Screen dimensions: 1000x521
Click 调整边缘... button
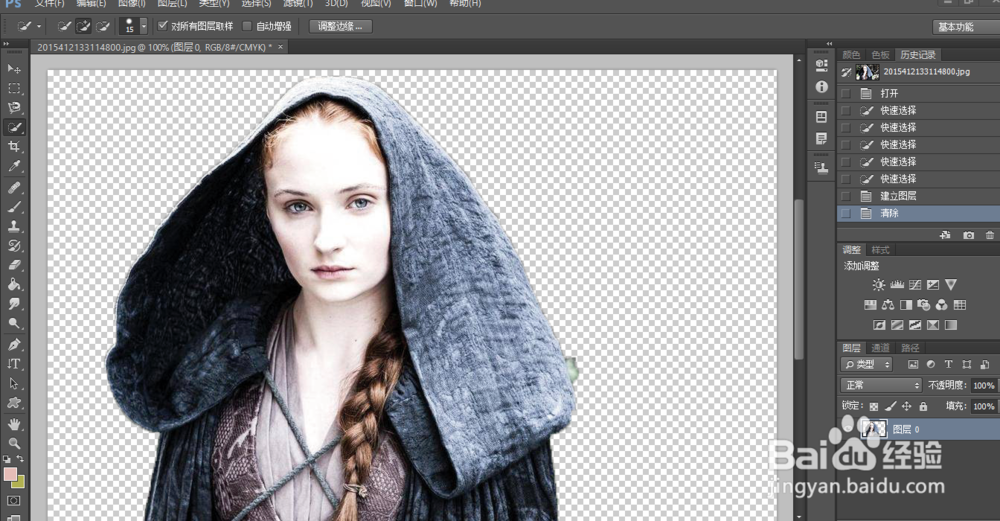pos(340,26)
